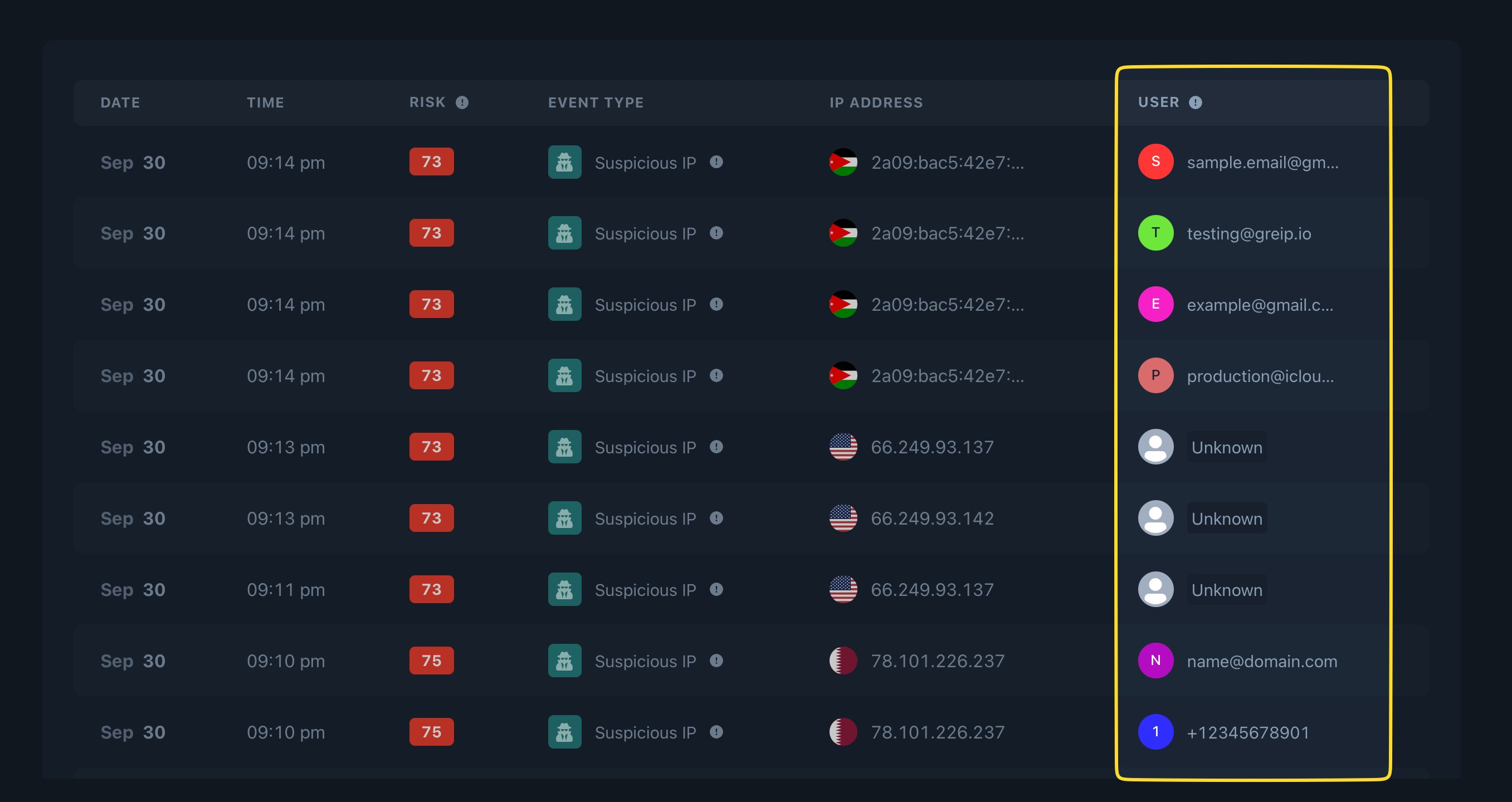Open name@domain.com user link
This screenshot has width=1512, height=802.
(1261, 661)
